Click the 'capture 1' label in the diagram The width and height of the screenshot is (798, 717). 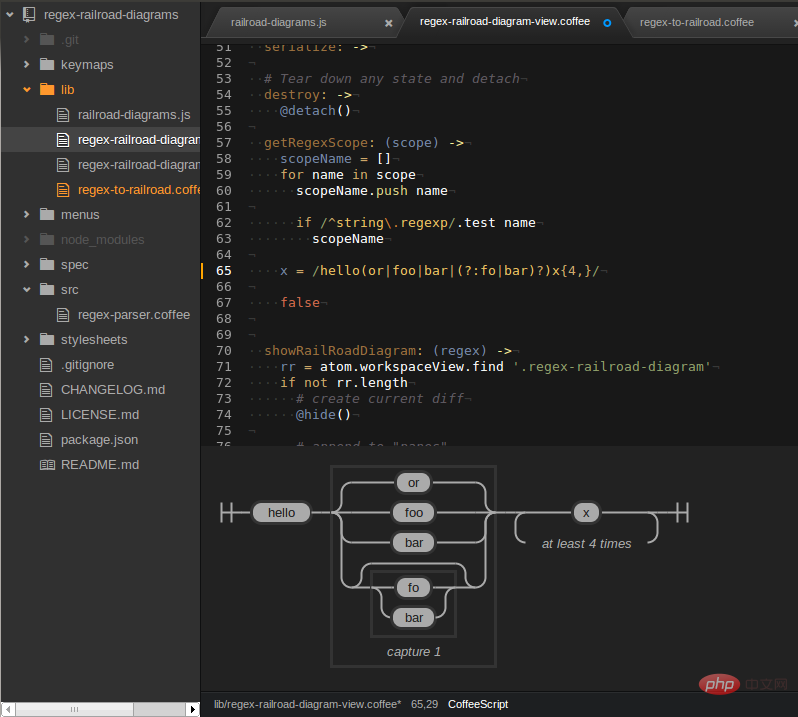tap(414, 651)
